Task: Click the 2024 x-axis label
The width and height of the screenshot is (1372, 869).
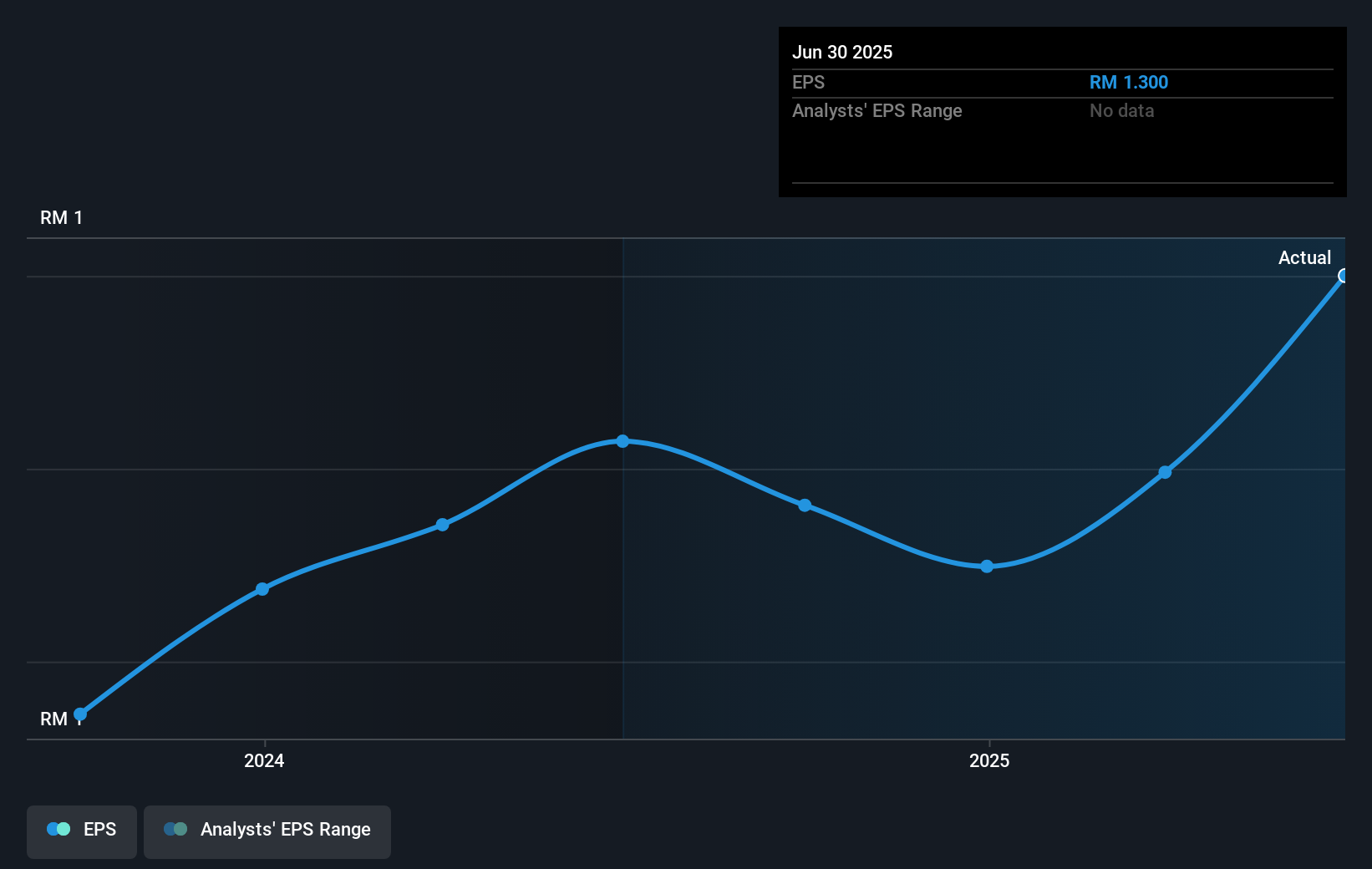Action: tap(264, 760)
